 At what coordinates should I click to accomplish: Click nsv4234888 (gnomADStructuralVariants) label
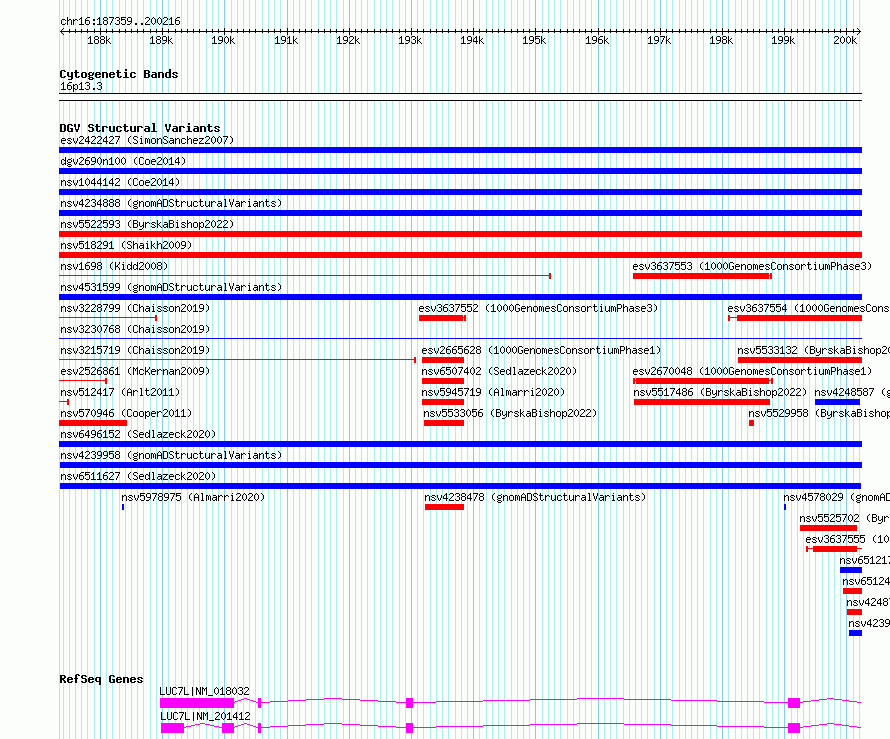171,203
